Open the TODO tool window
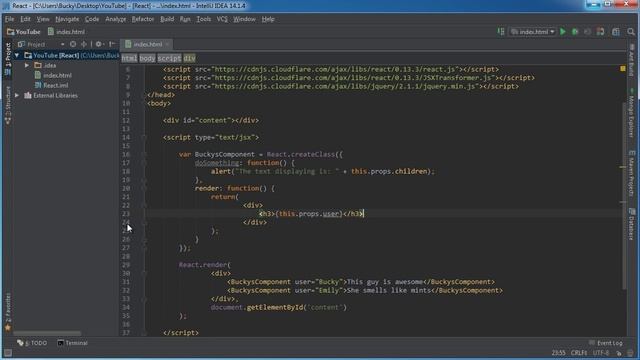Image resolution: width=640 pixels, height=360 pixels. pyautogui.click(x=32, y=343)
